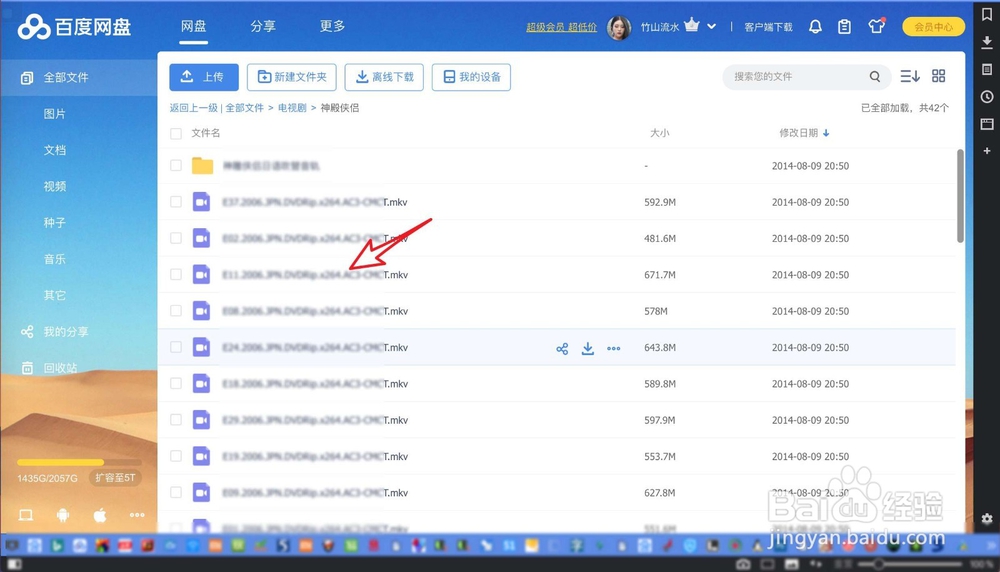The width and height of the screenshot is (1000, 572).
Task: Click the history clock icon in right sidebar
Action: [x=987, y=97]
